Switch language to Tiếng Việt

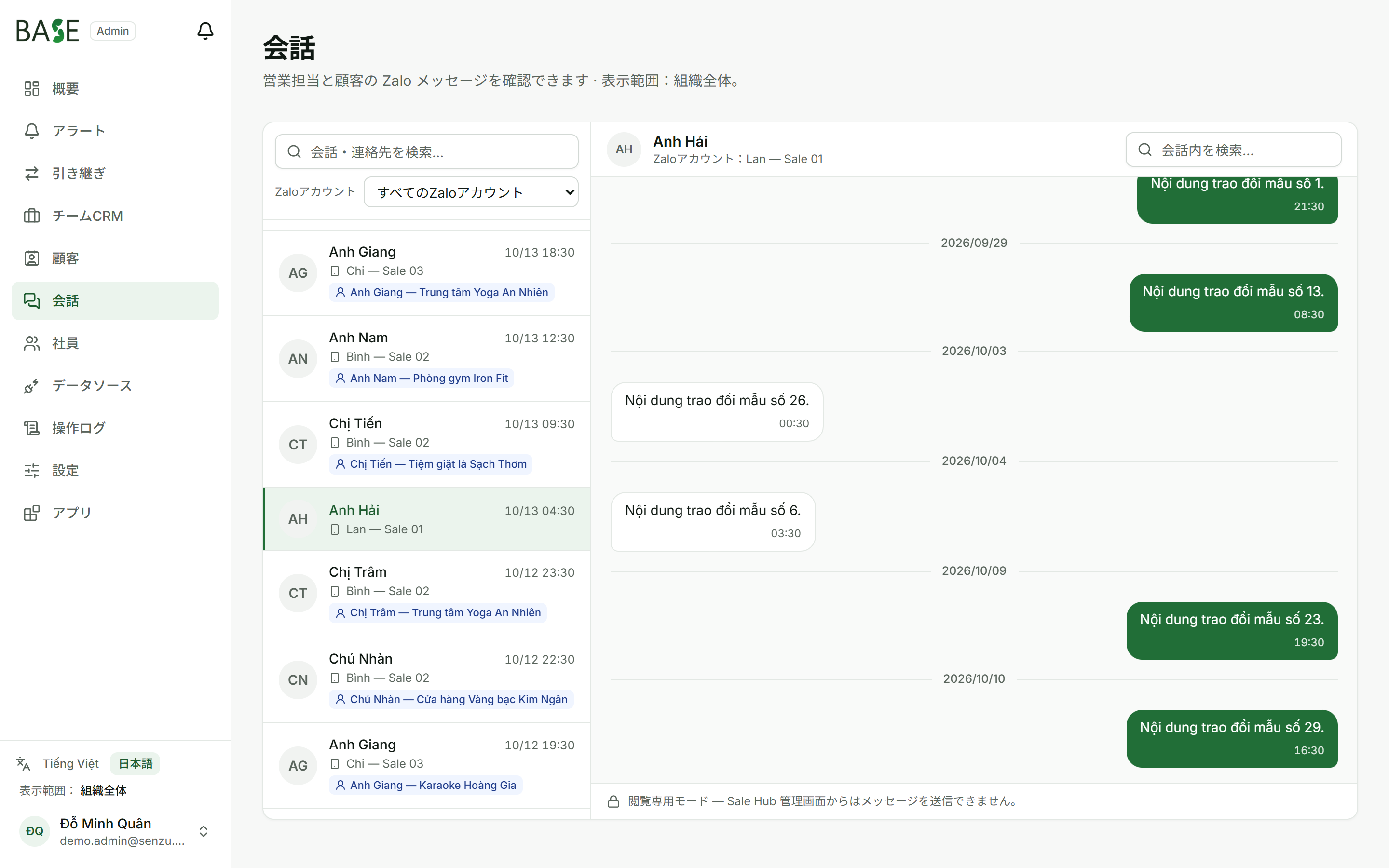tap(70, 763)
